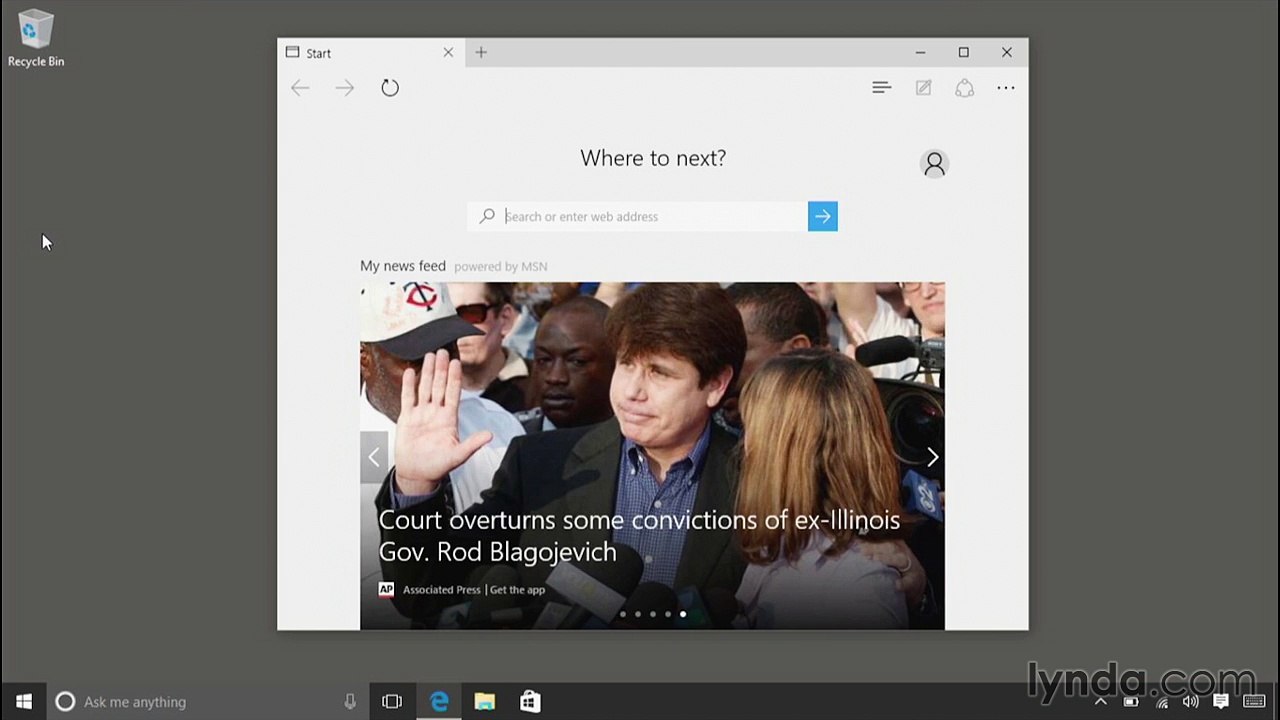
Task: Open Task View on the taskbar
Action: click(392, 702)
